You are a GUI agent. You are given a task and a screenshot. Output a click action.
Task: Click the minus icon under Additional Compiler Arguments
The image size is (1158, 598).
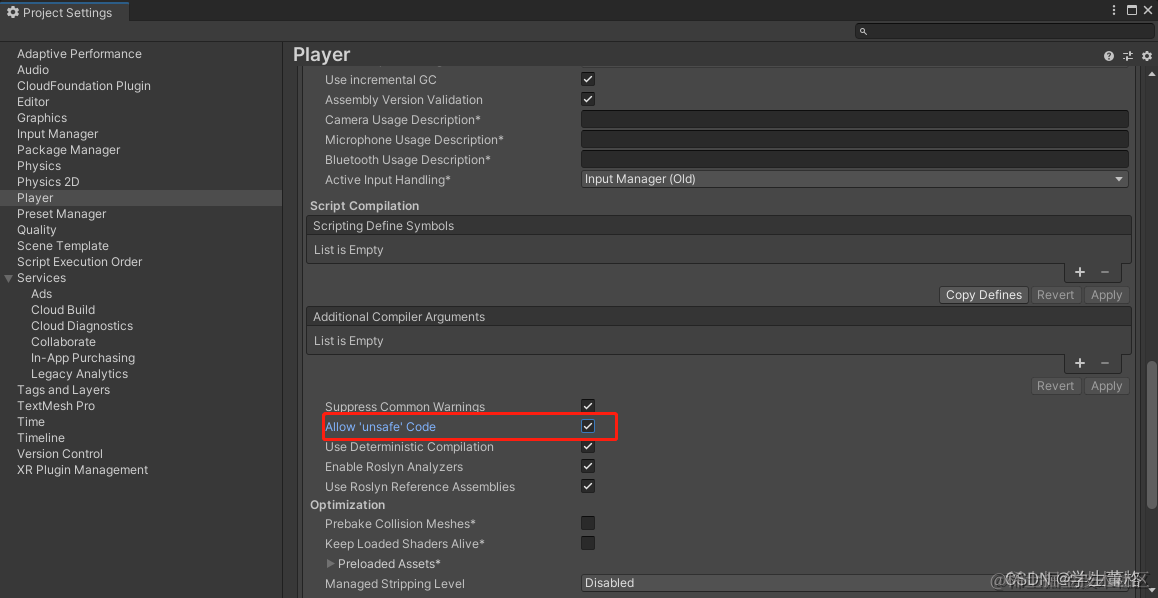1104,363
